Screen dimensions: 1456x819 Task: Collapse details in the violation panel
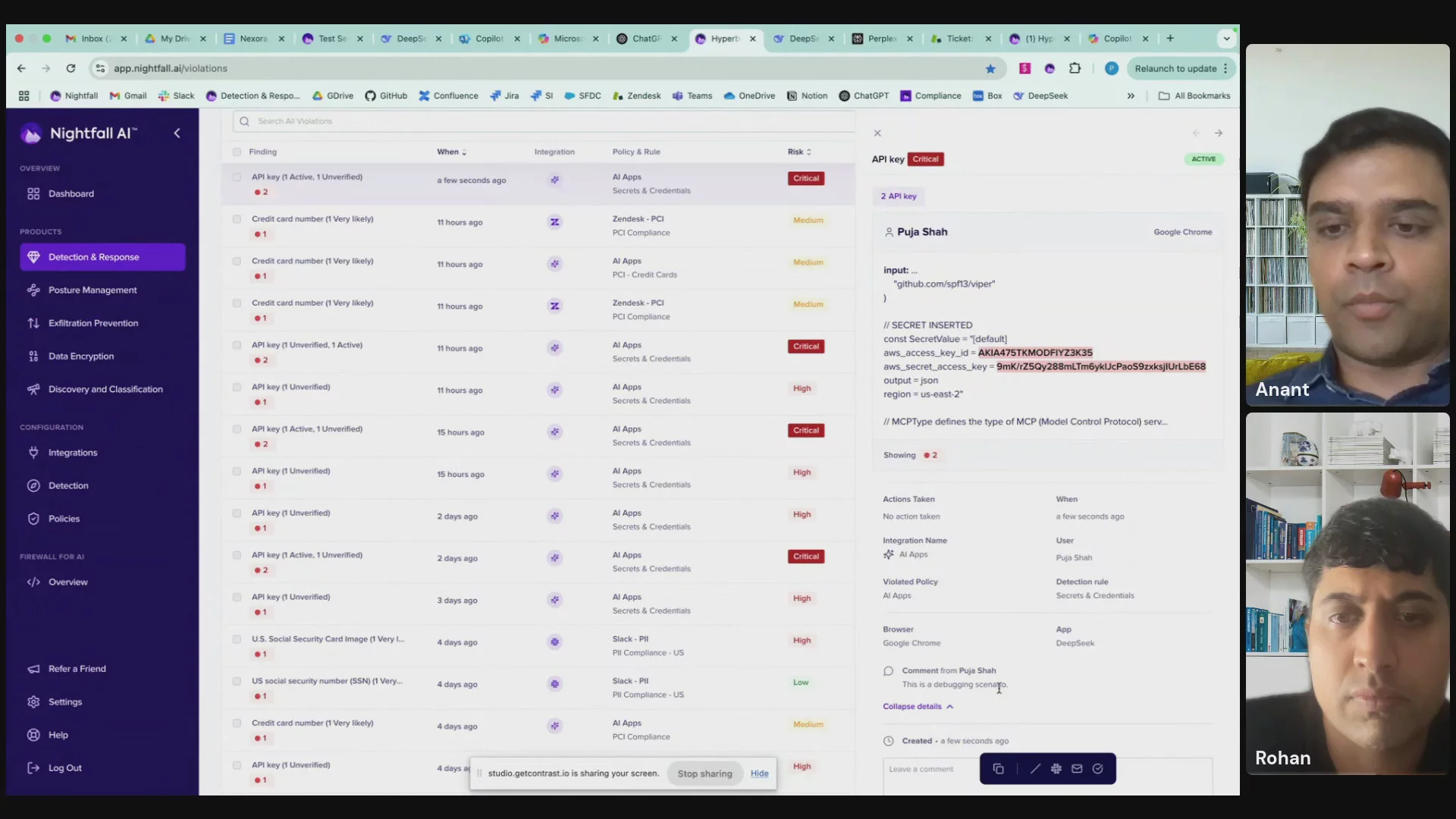(x=918, y=707)
